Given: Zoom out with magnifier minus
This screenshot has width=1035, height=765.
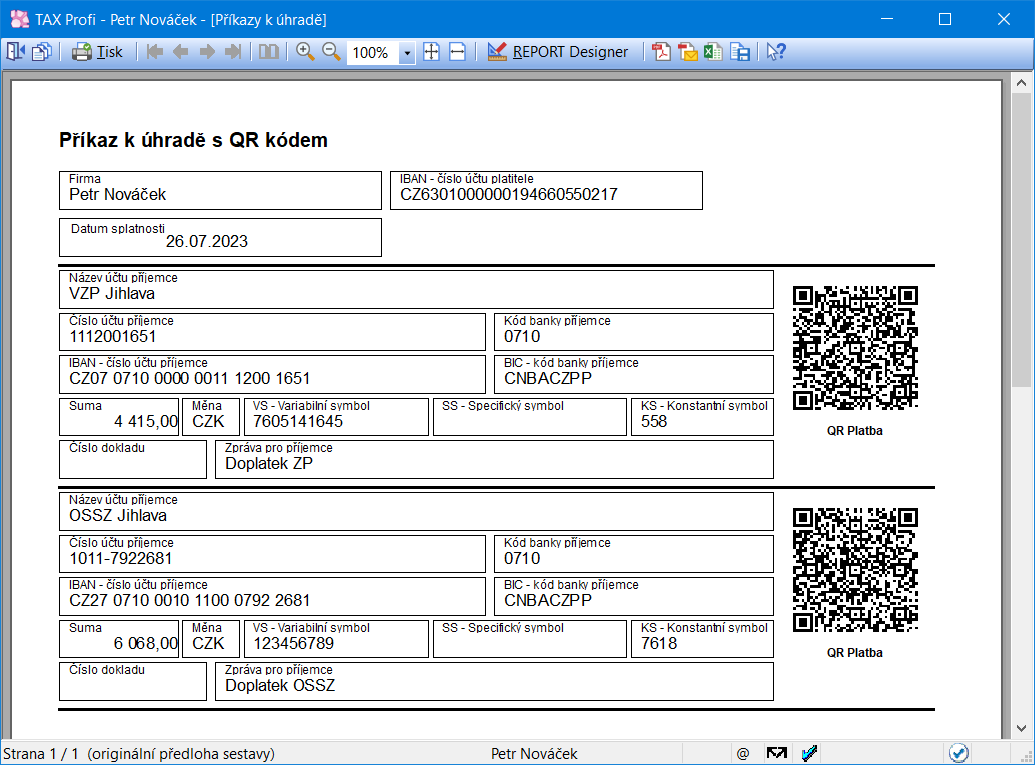Looking at the screenshot, I should 331,51.
